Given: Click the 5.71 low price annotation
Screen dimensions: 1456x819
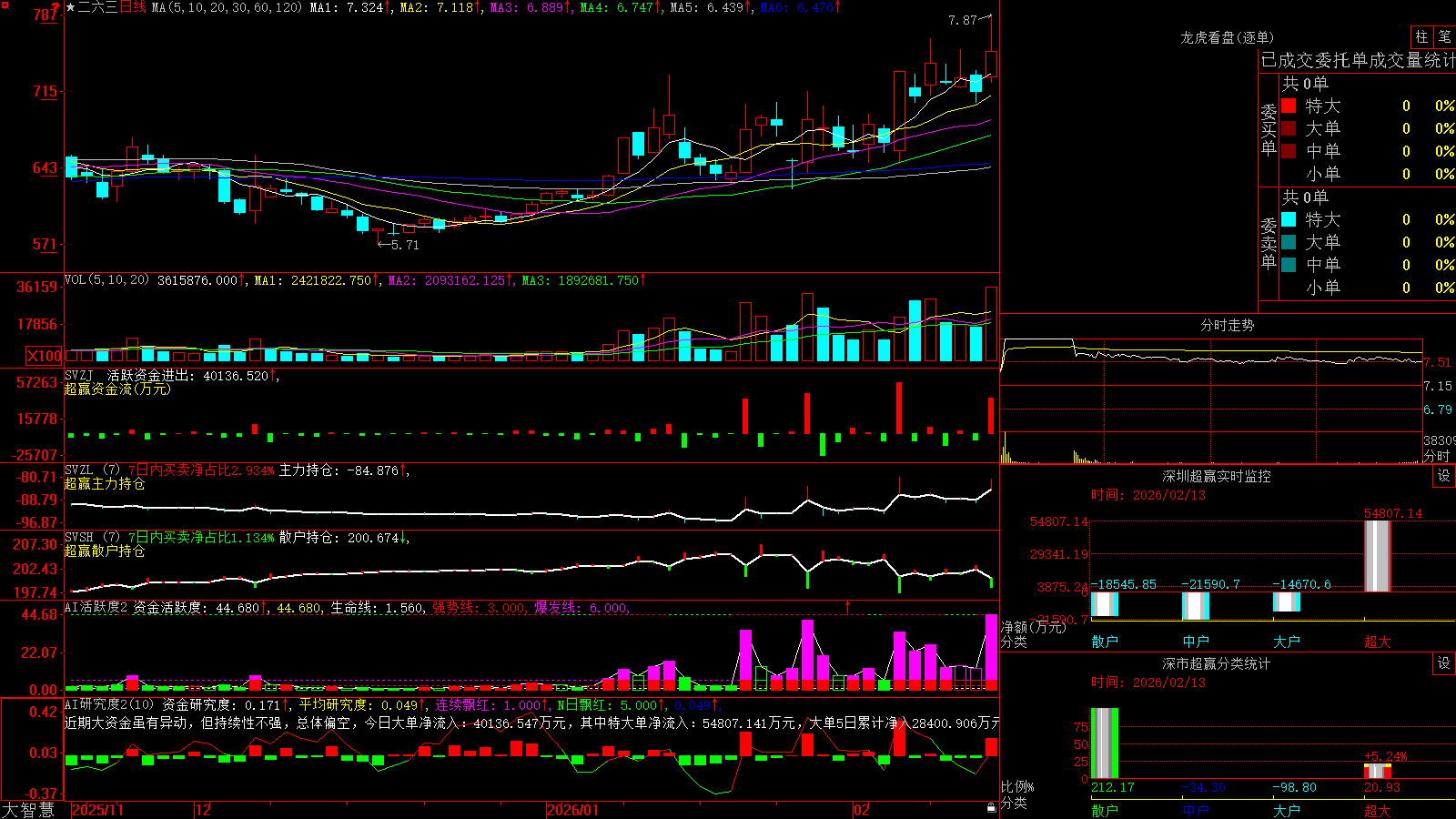Looking at the screenshot, I should pyautogui.click(x=405, y=245).
